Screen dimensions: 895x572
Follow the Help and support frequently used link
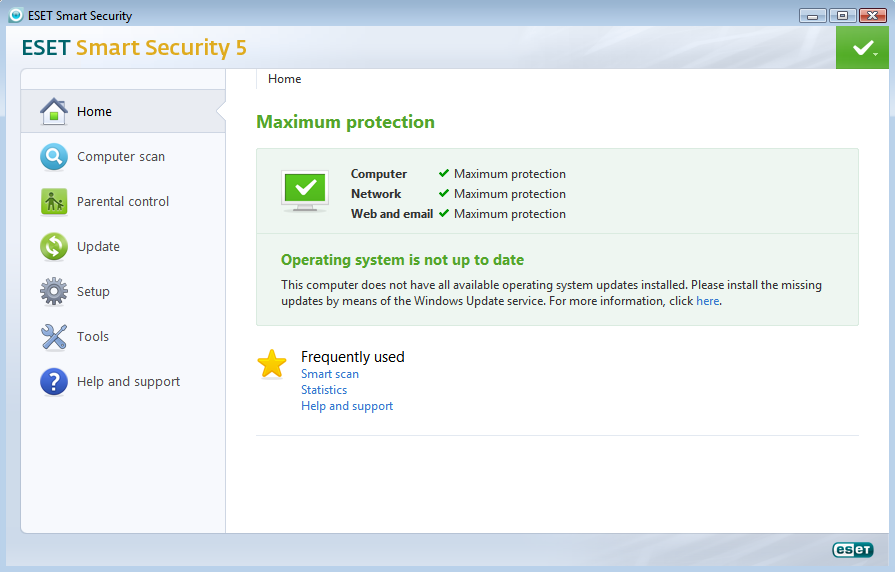347,406
